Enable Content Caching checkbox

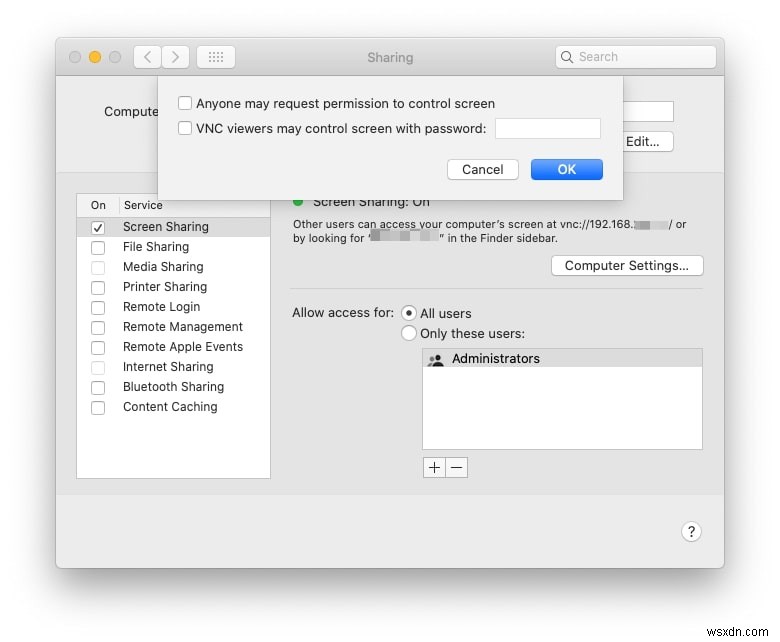coord(98,407)
